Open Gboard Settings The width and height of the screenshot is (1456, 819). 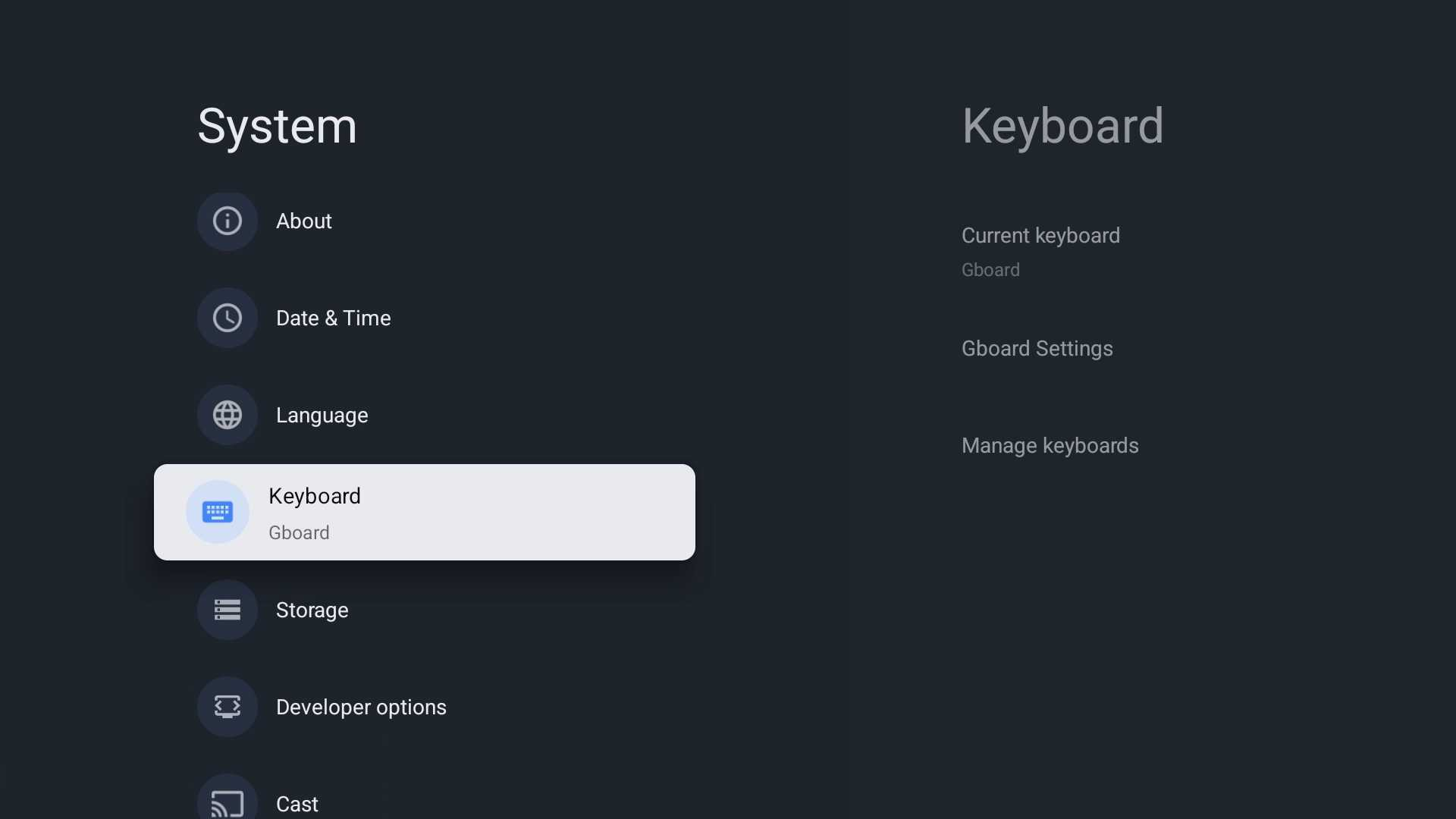(x=1037, y=349)
